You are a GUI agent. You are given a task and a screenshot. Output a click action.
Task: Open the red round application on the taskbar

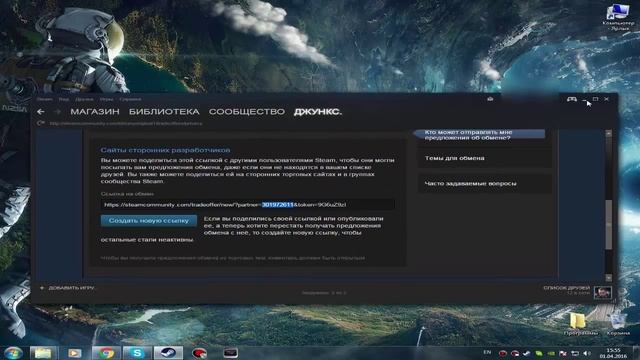click(x=199, y=353)
